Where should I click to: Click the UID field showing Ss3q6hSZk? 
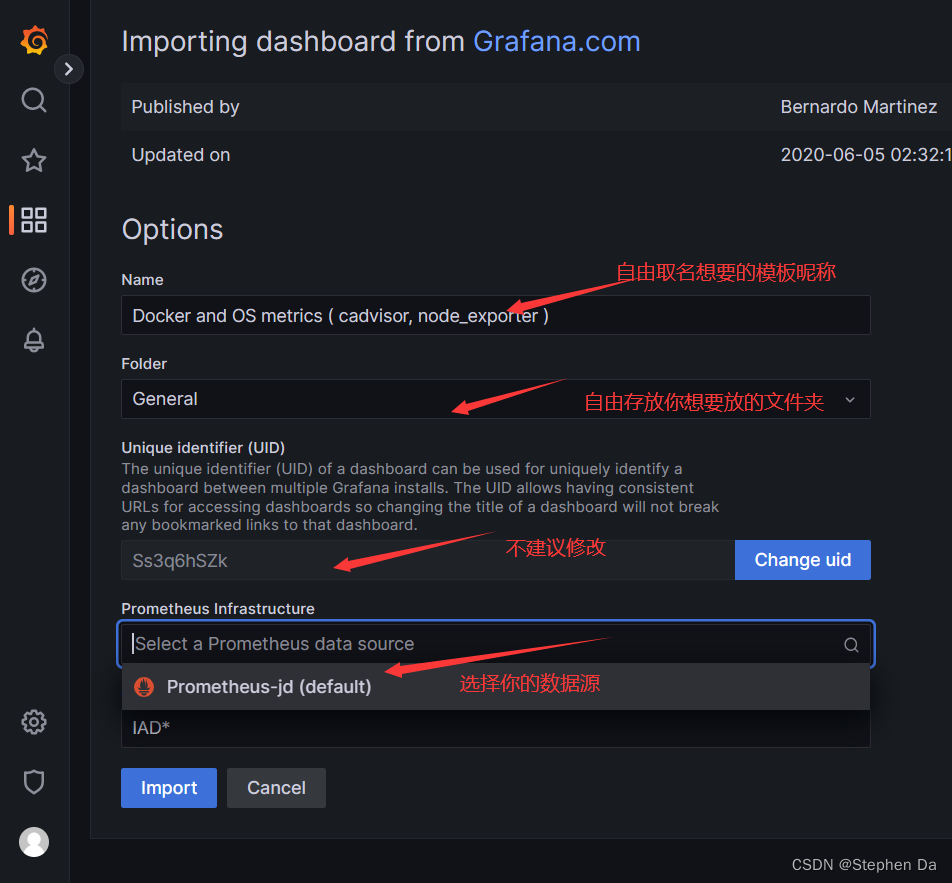pos(428,560)
